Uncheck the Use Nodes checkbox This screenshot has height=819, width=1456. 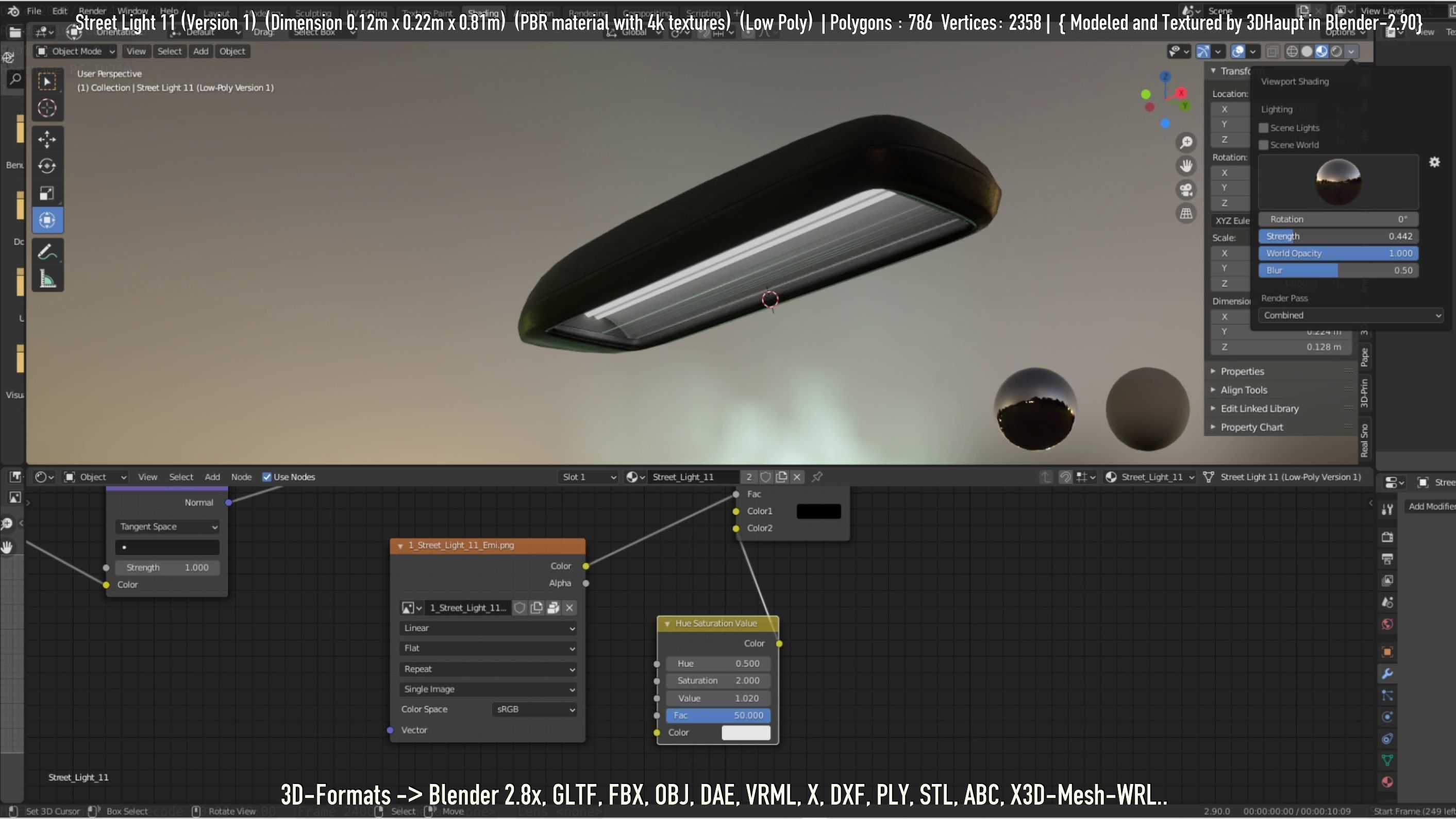pos(267,477)
